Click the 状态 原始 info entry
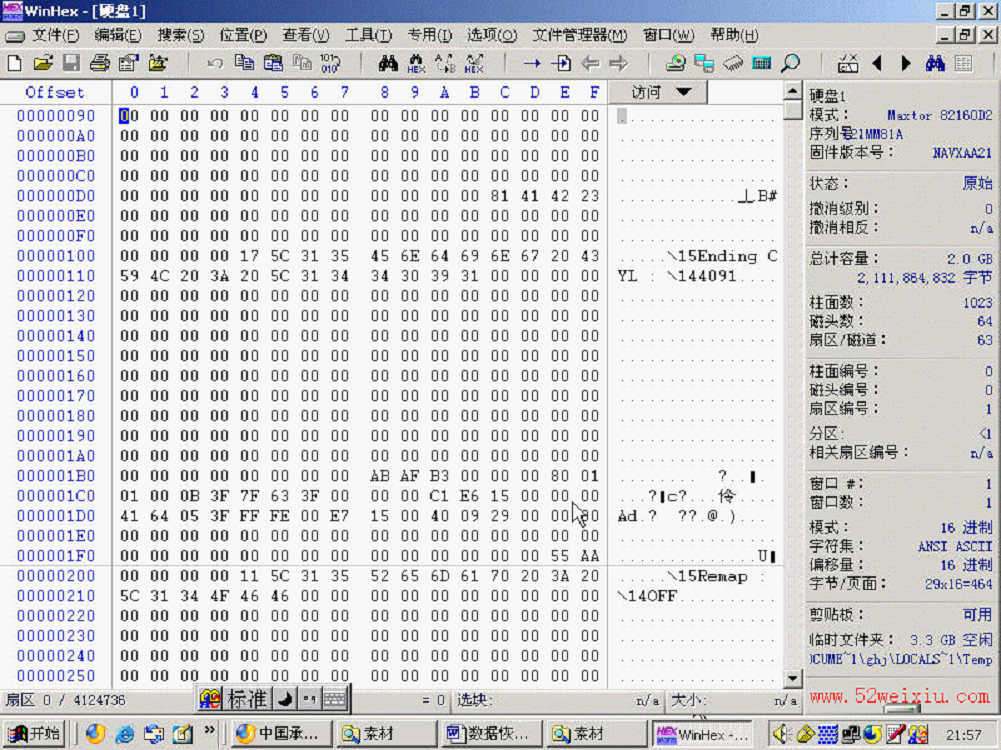1001x750 pixels. [x=901, y=184]
